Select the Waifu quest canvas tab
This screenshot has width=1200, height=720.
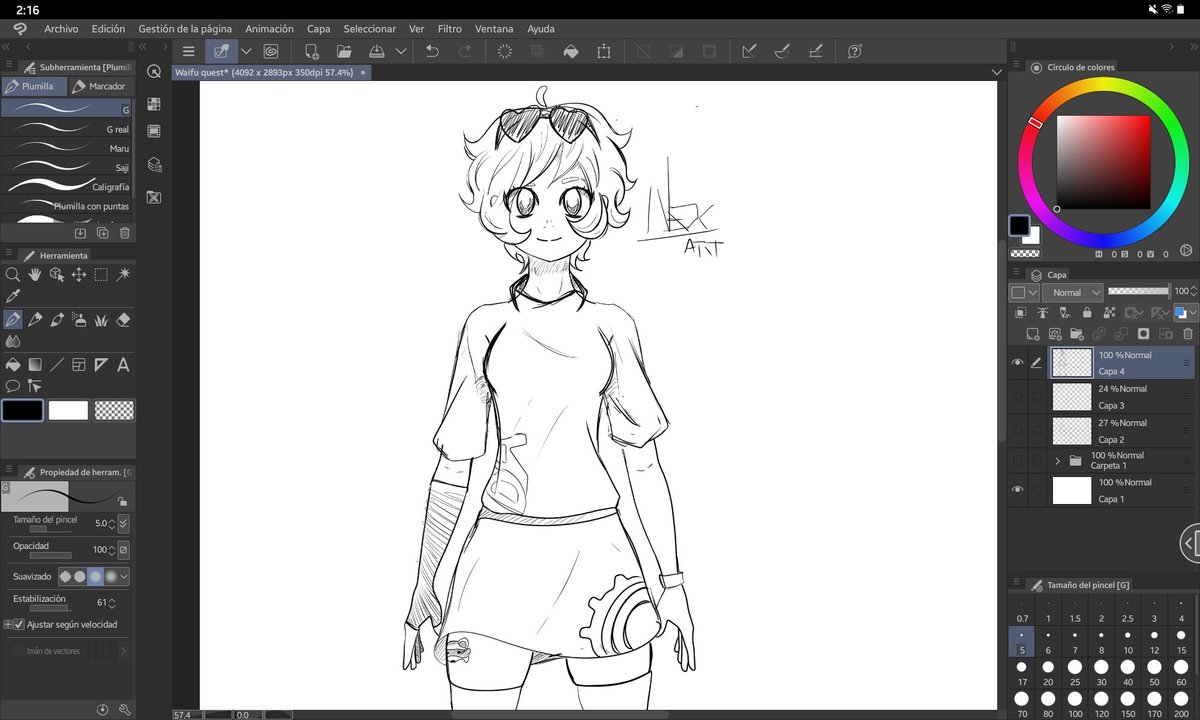click(270, 73)
